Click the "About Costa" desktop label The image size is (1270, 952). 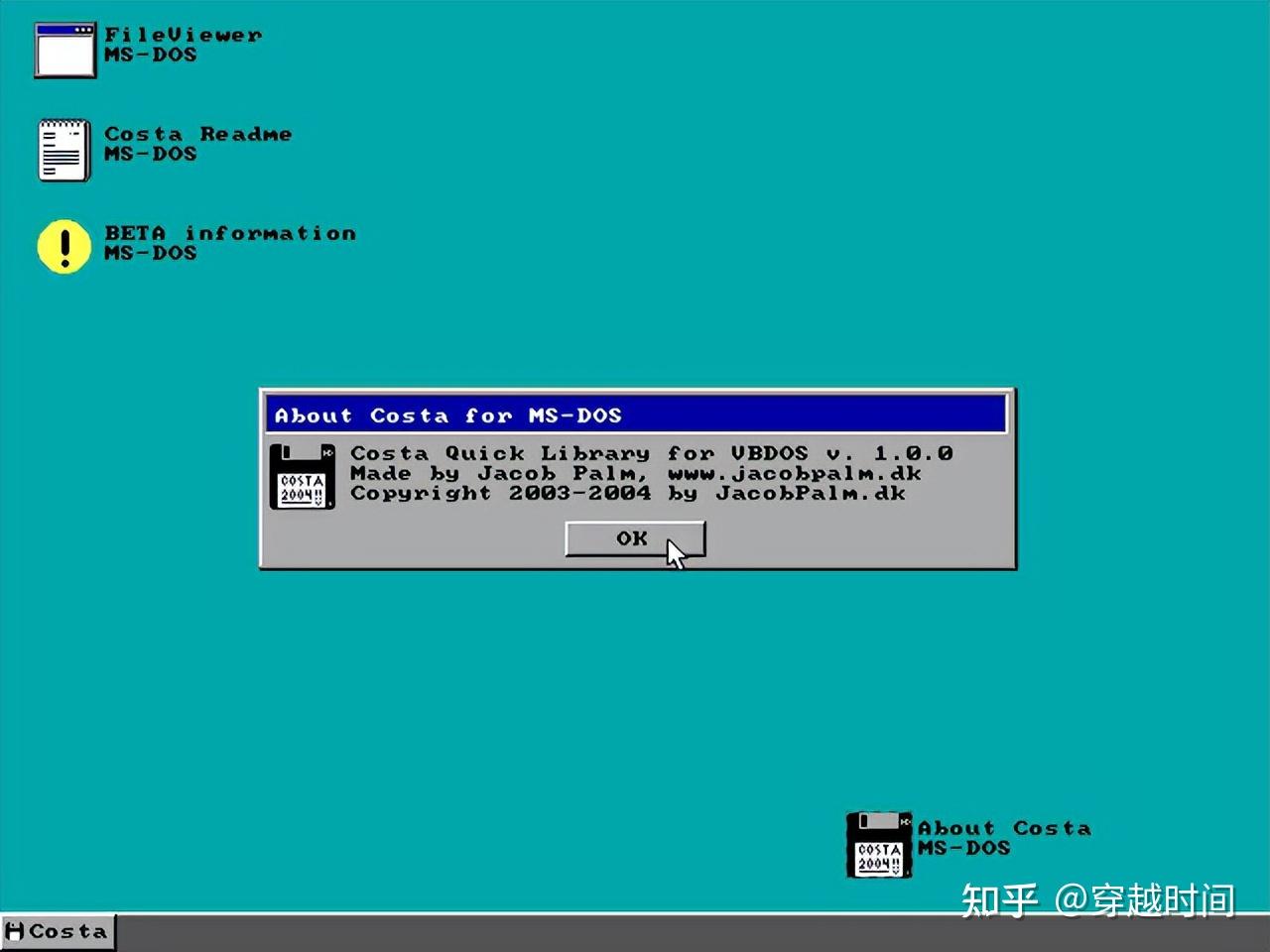pos(1004,828)
